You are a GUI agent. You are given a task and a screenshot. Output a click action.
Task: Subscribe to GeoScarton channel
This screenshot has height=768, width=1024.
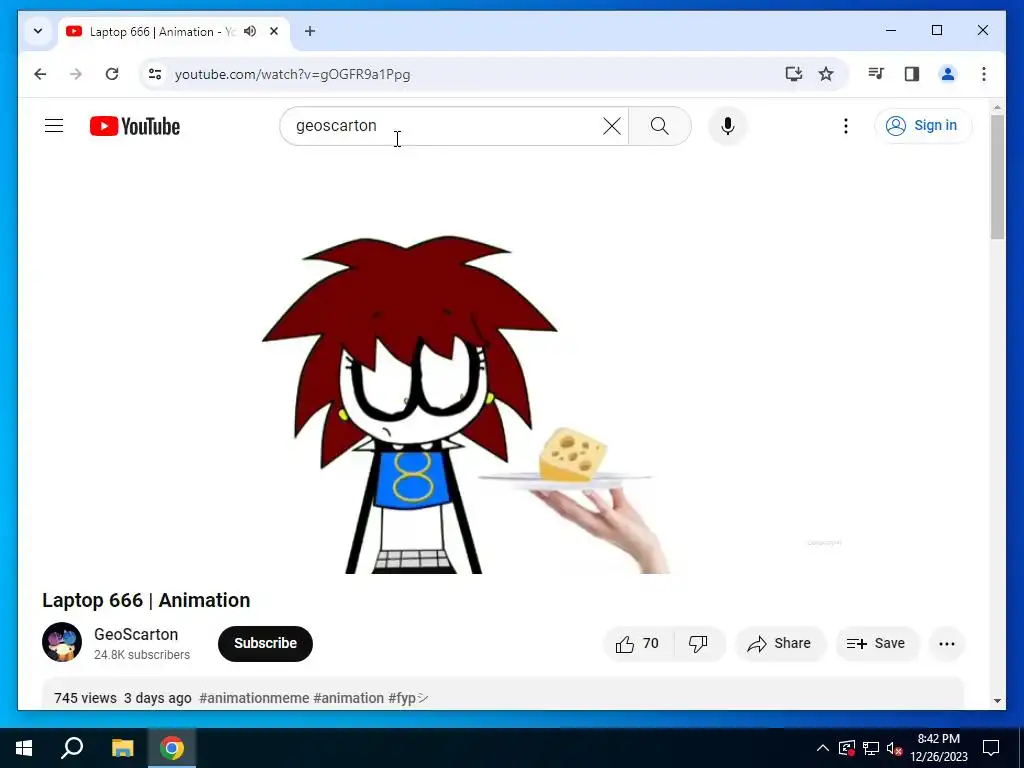(x=265, y=643)
